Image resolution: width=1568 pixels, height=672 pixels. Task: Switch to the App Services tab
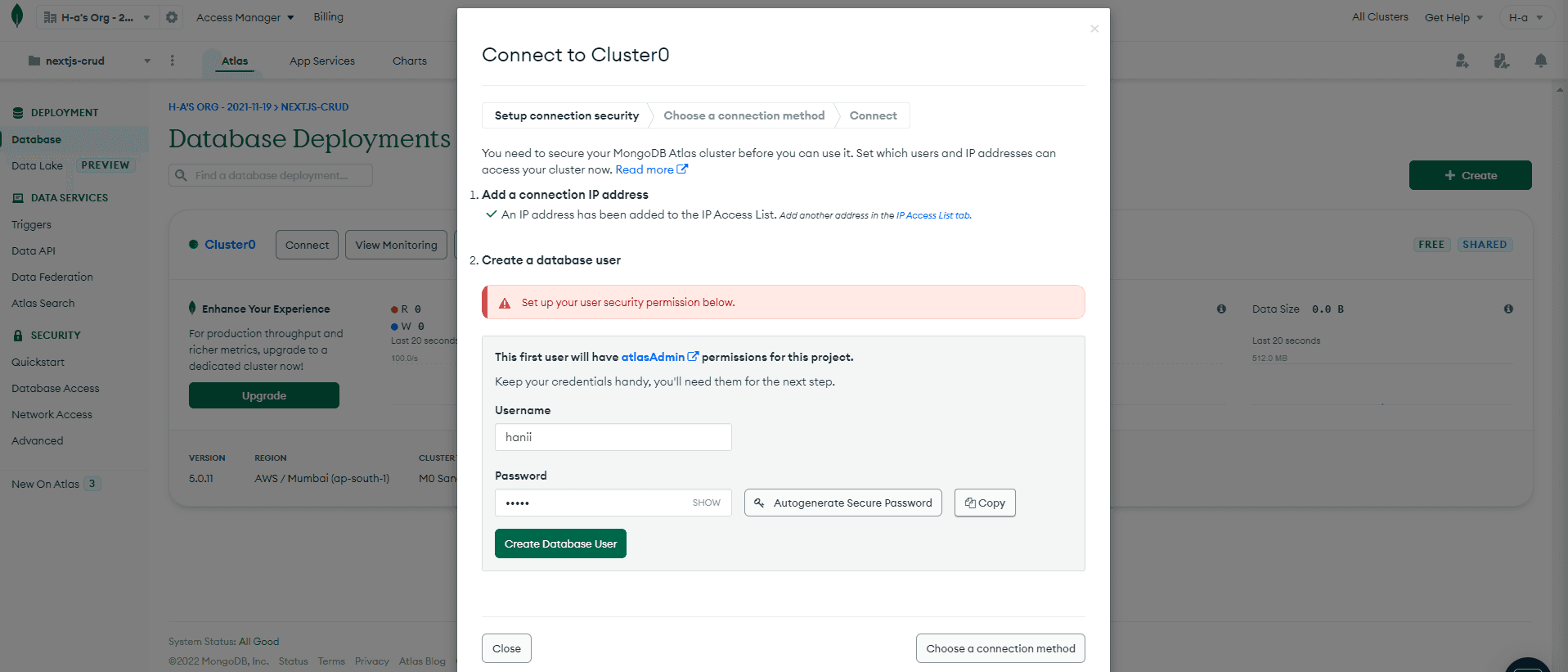pyautogui.click(x=322, y=61)
